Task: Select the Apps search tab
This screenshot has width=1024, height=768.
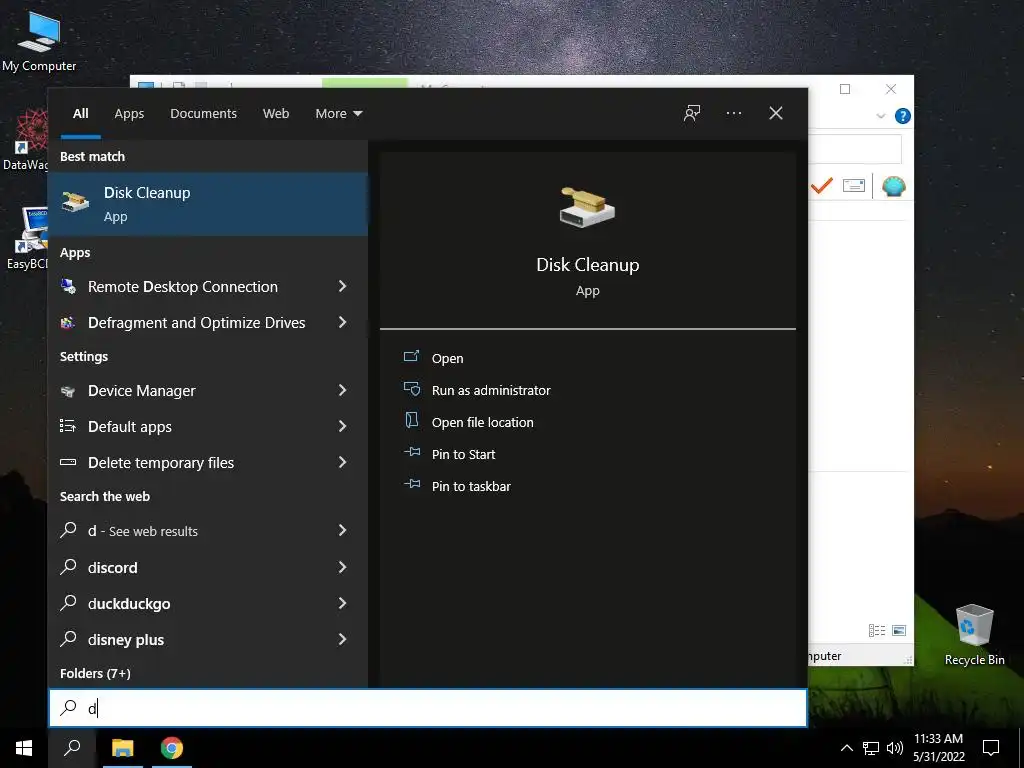Action: click(x=129, y=114)
